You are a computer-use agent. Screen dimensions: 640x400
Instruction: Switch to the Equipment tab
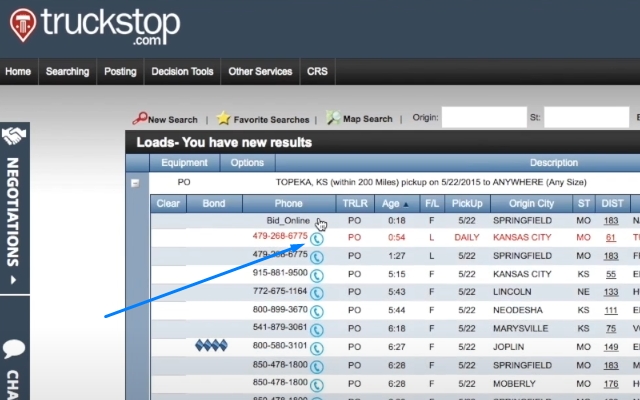pyautogui.click(x=184, y=163)
